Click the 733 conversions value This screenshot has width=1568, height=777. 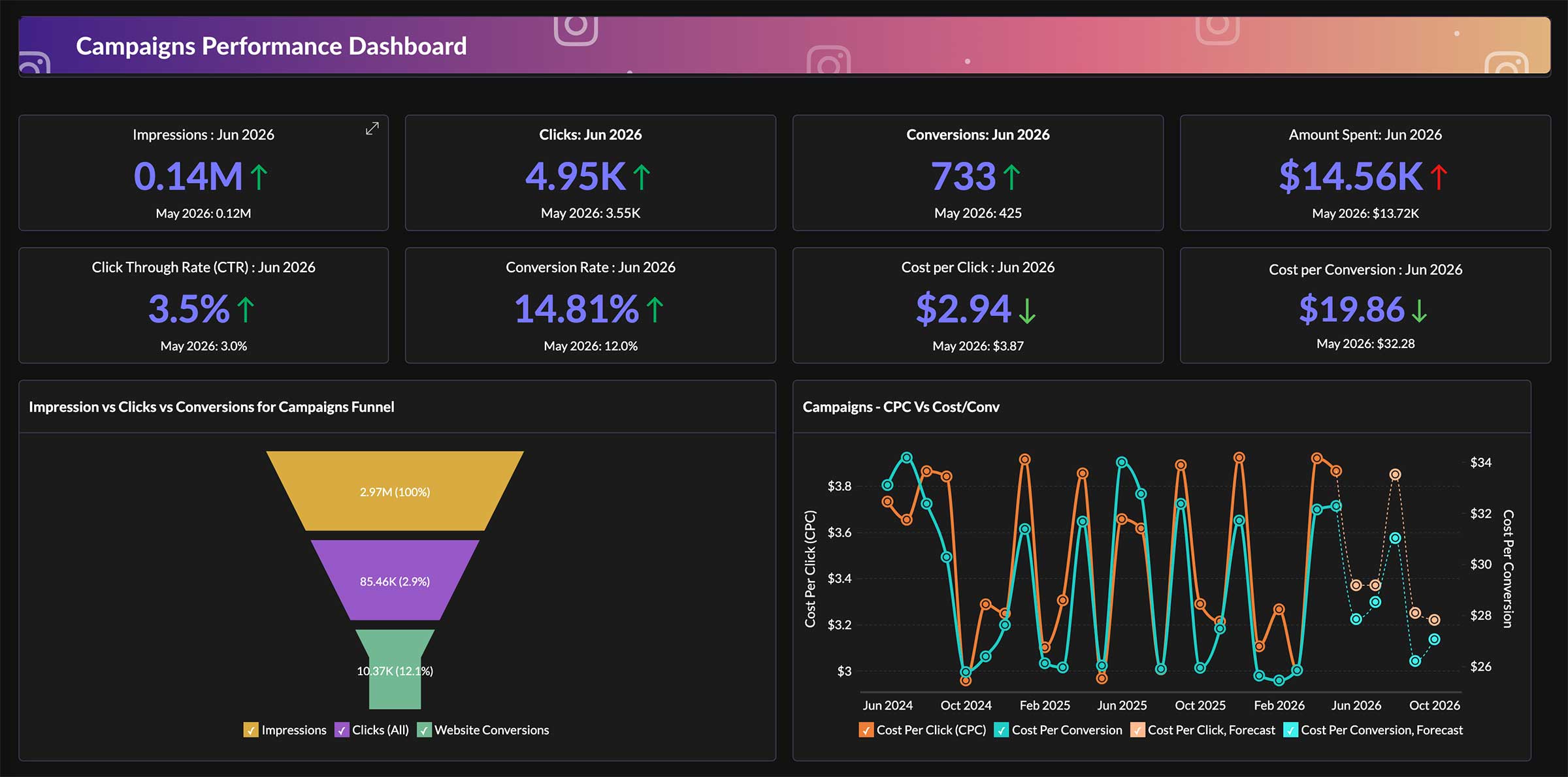coord(964,176)
